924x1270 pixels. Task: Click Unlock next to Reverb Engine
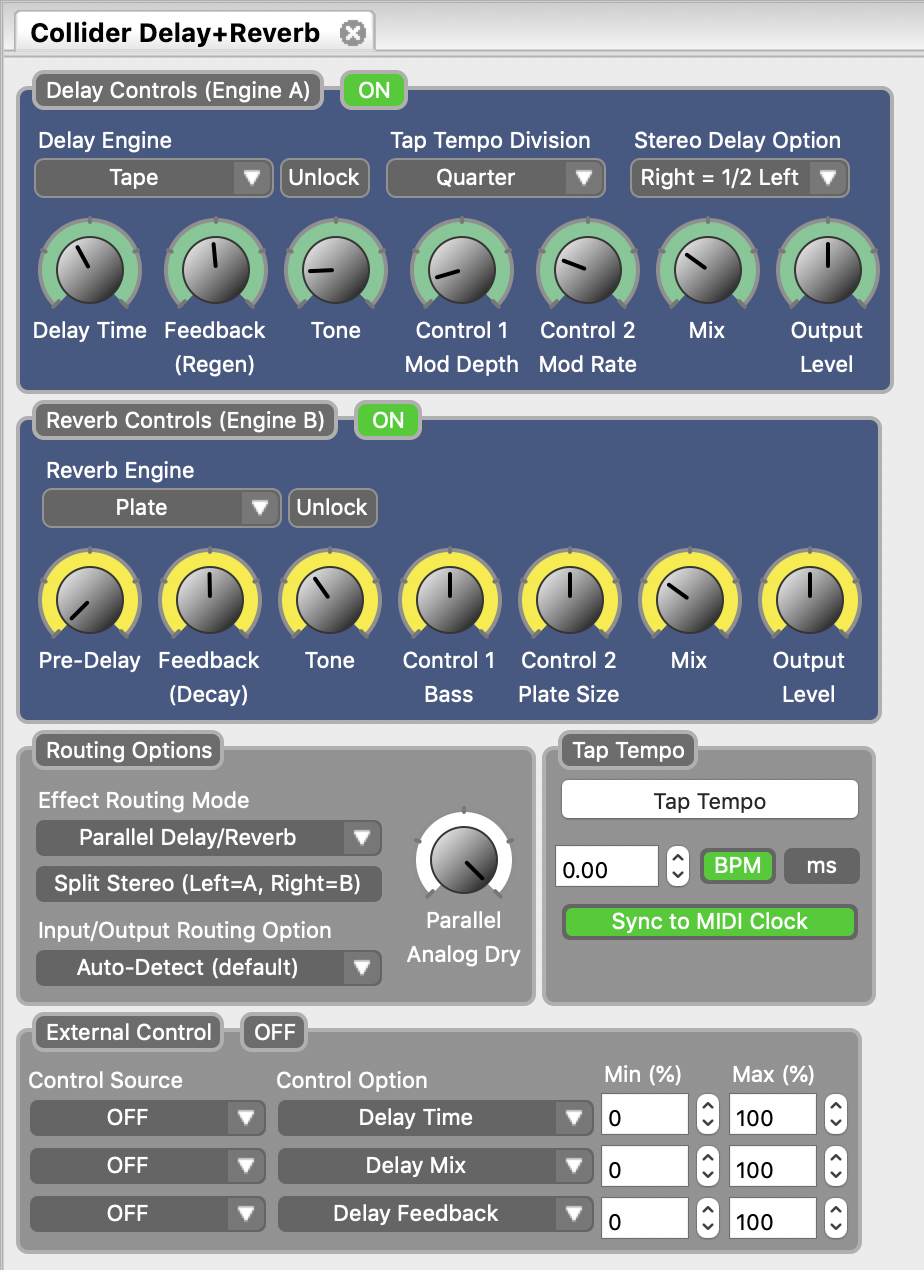click(332, 508)
